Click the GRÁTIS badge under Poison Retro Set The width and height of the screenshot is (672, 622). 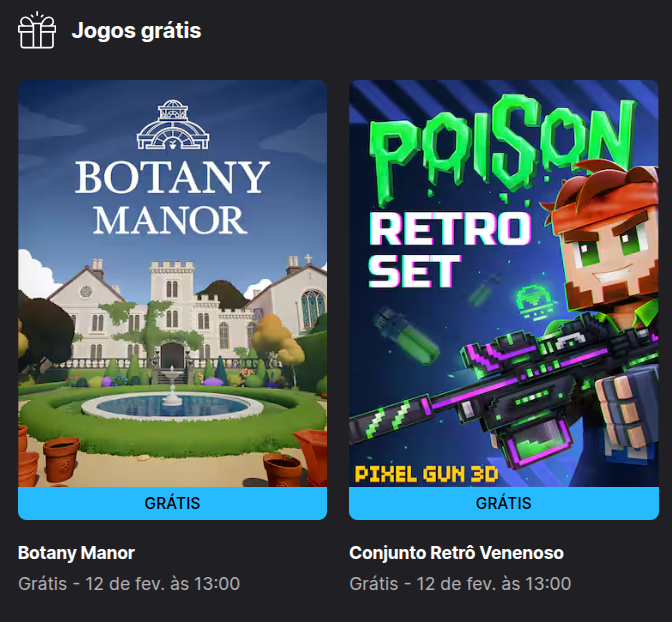504,503
